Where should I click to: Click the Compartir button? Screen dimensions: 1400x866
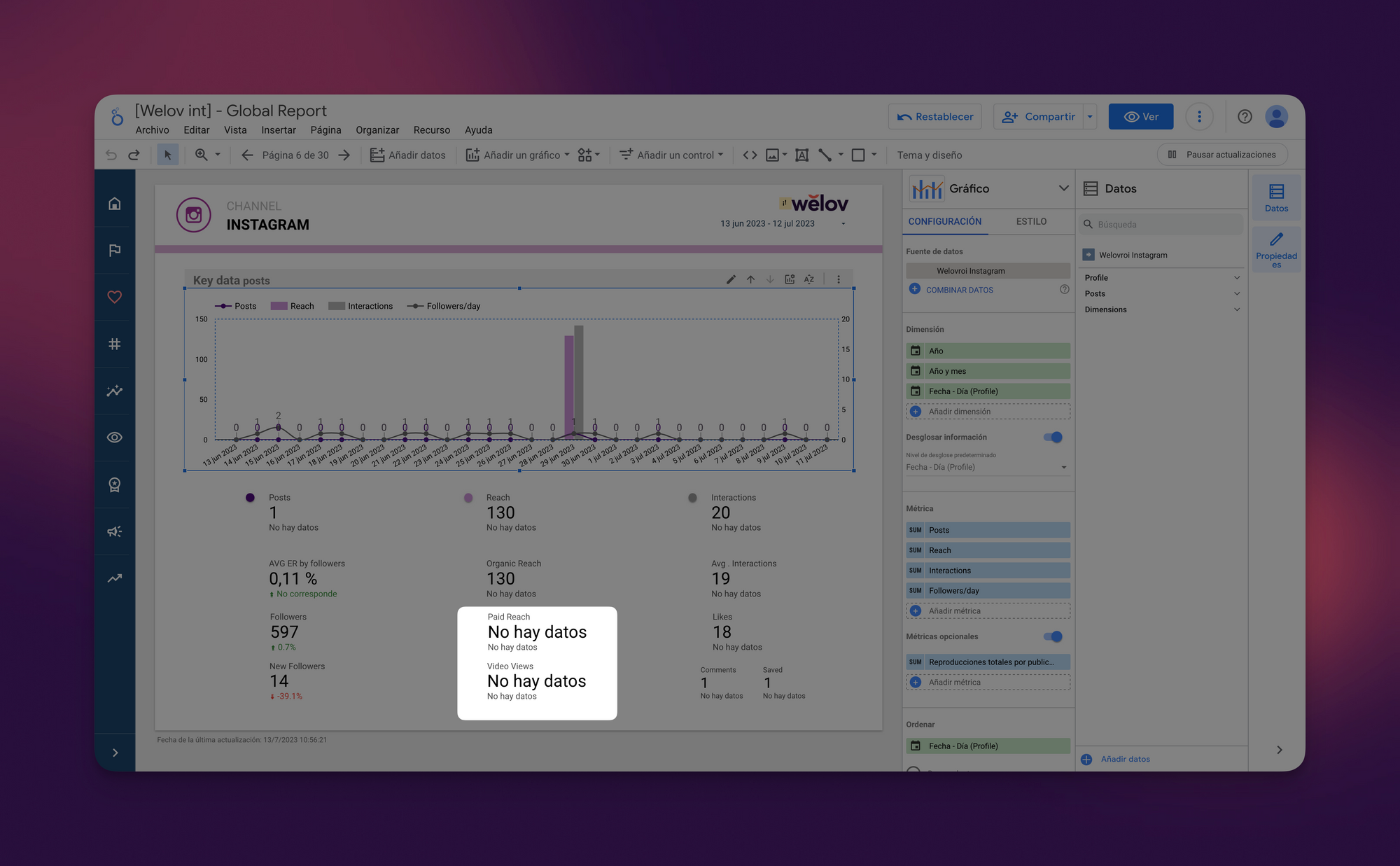(1039, 117)
